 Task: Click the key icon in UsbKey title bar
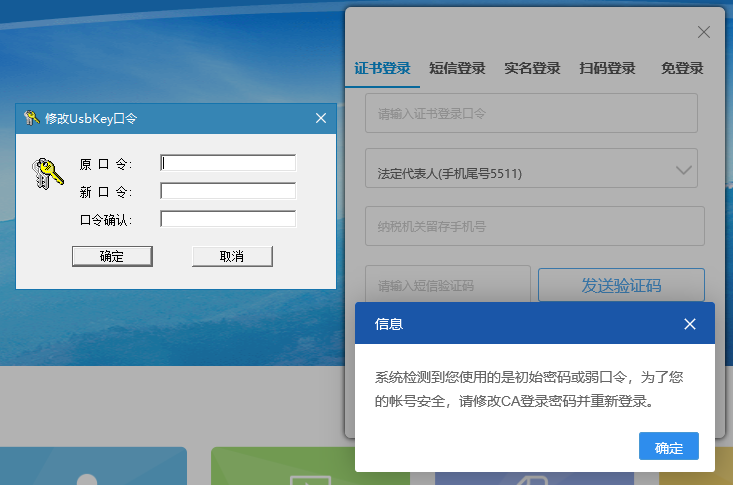(x=31, y=118)
